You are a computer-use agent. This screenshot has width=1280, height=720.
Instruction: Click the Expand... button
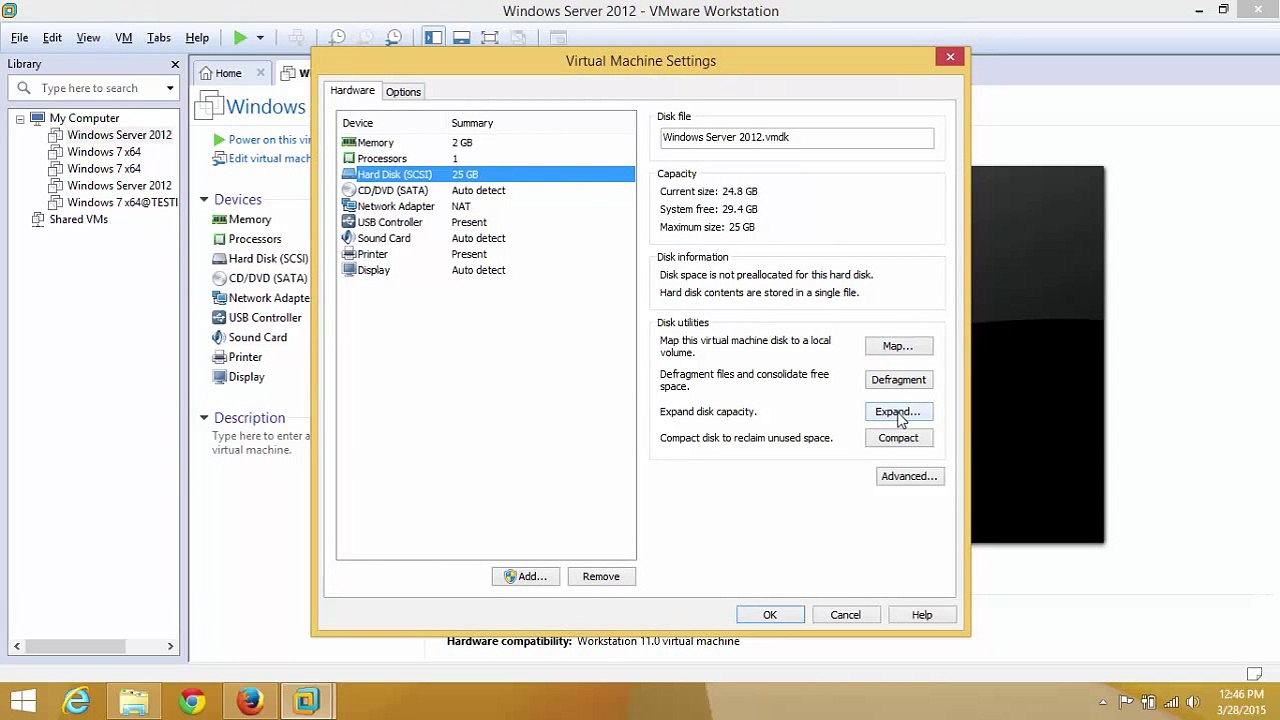point(898,412)
